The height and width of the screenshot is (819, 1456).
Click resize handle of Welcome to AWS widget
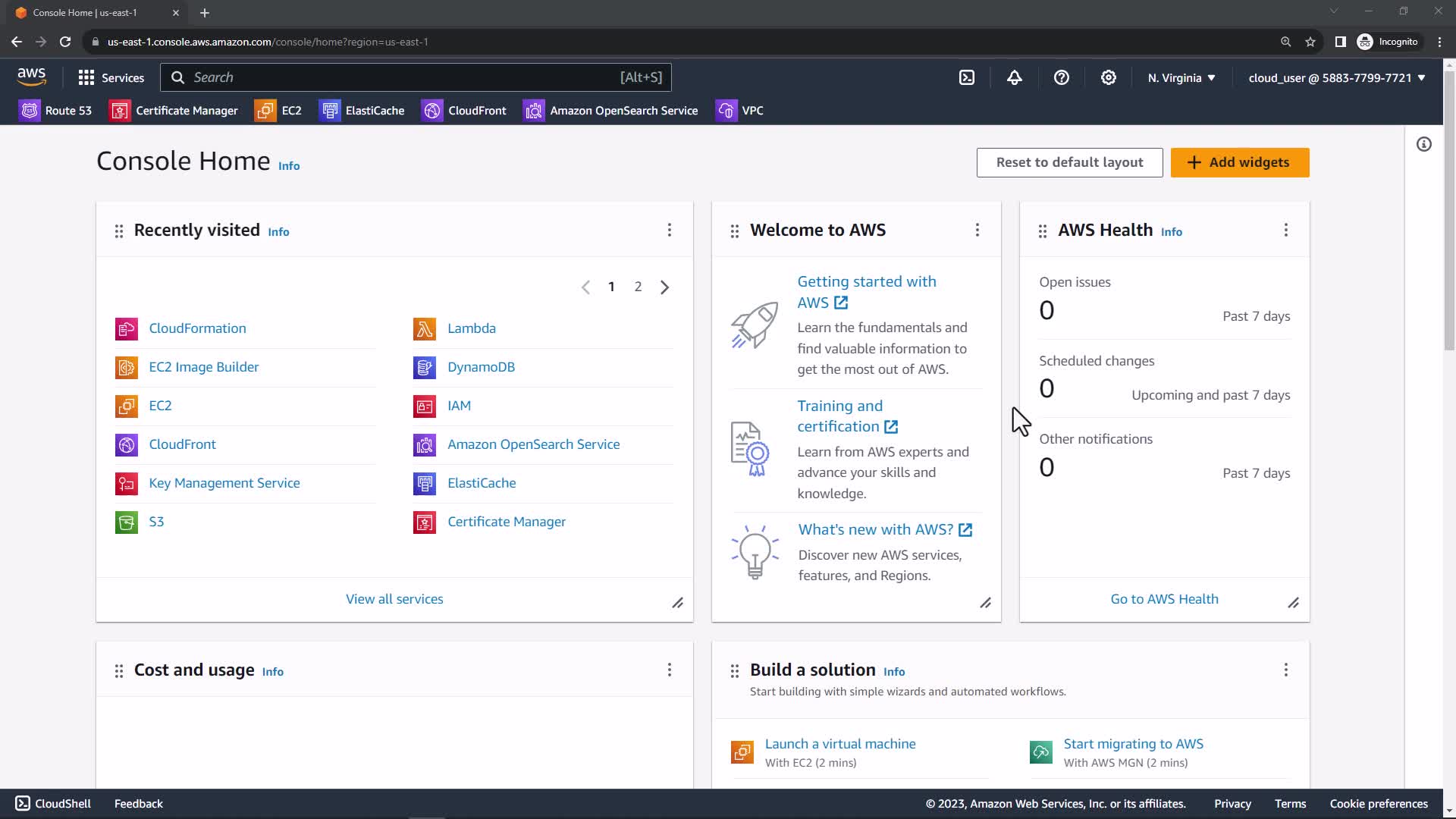985,603
